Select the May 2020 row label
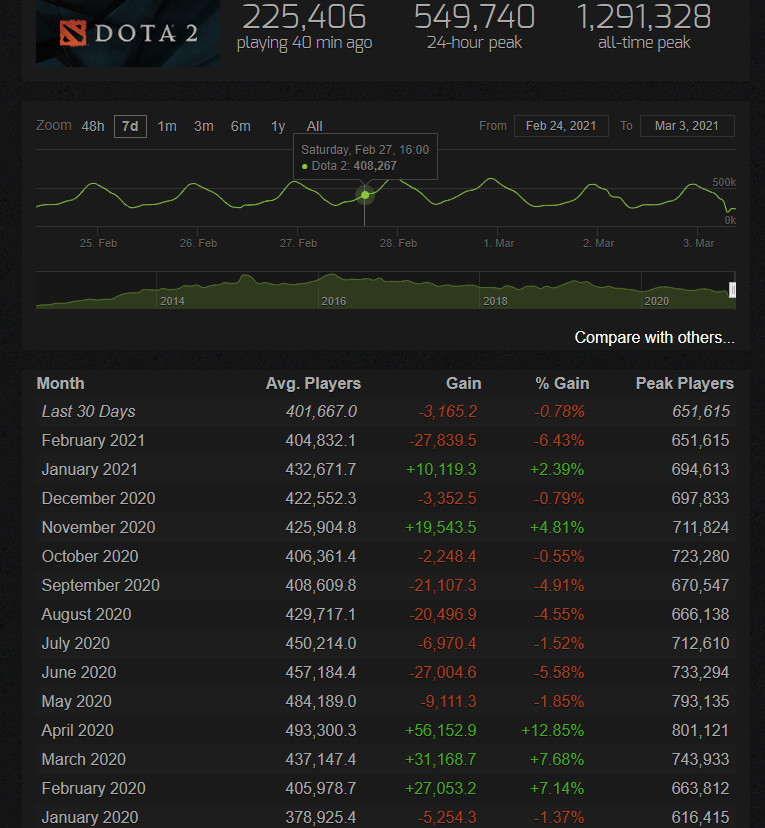The height and width of the screenshot is (828, 765). pyautogui.click(x=77, y=702)
